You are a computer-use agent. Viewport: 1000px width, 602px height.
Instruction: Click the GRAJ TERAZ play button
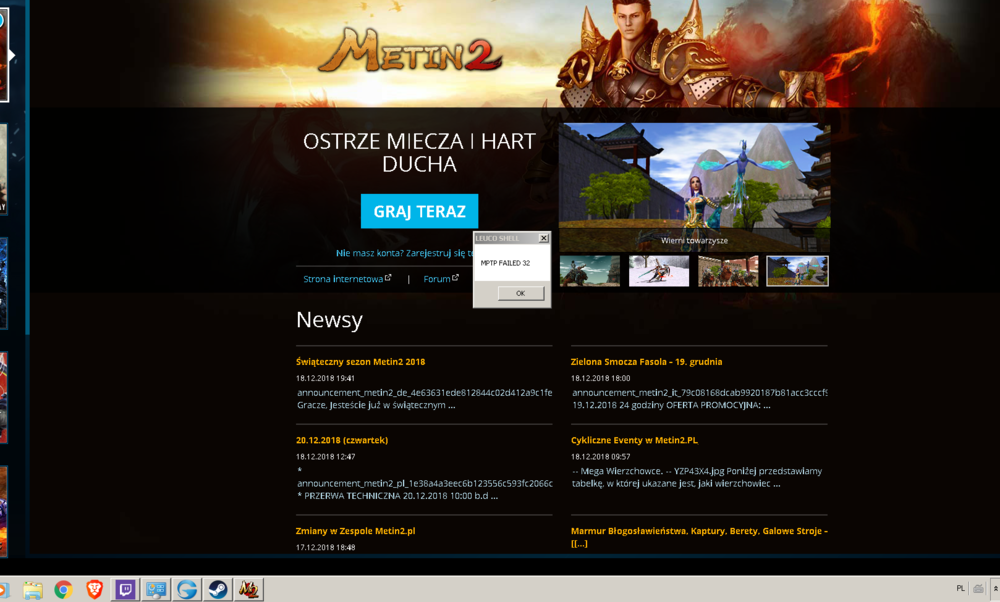(419, 211)
